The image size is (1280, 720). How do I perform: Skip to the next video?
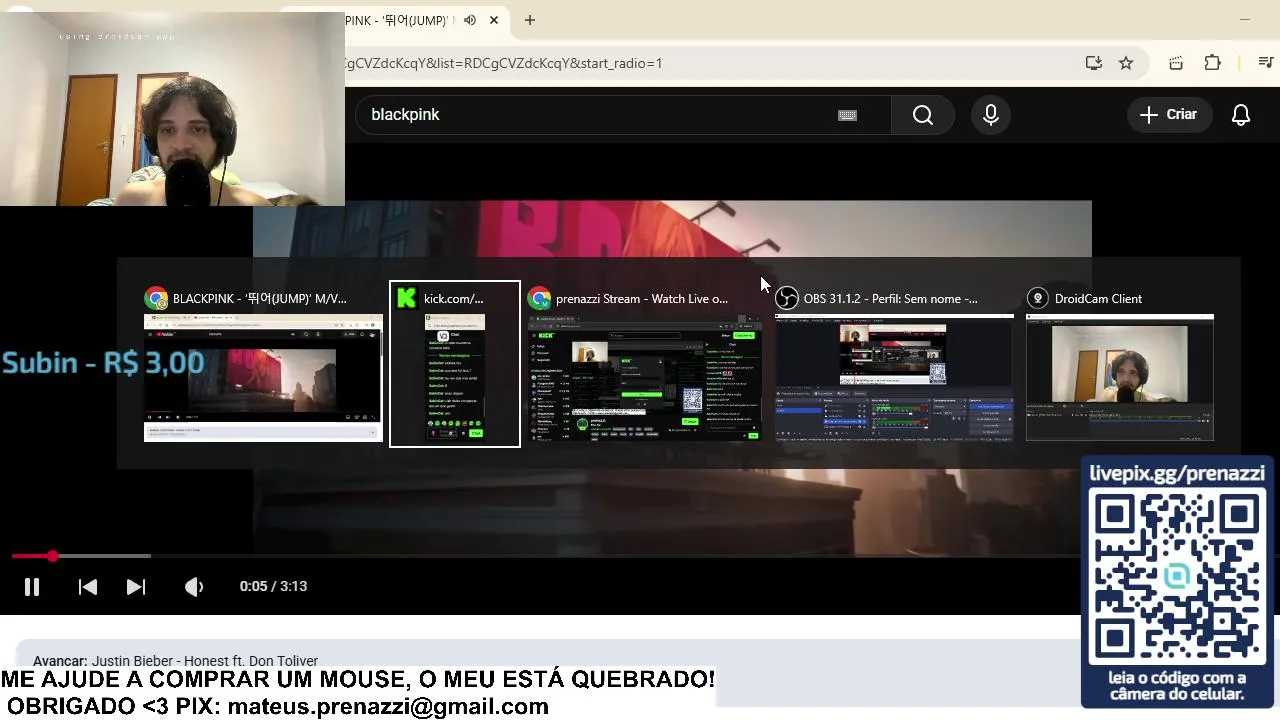click(136, 587)
